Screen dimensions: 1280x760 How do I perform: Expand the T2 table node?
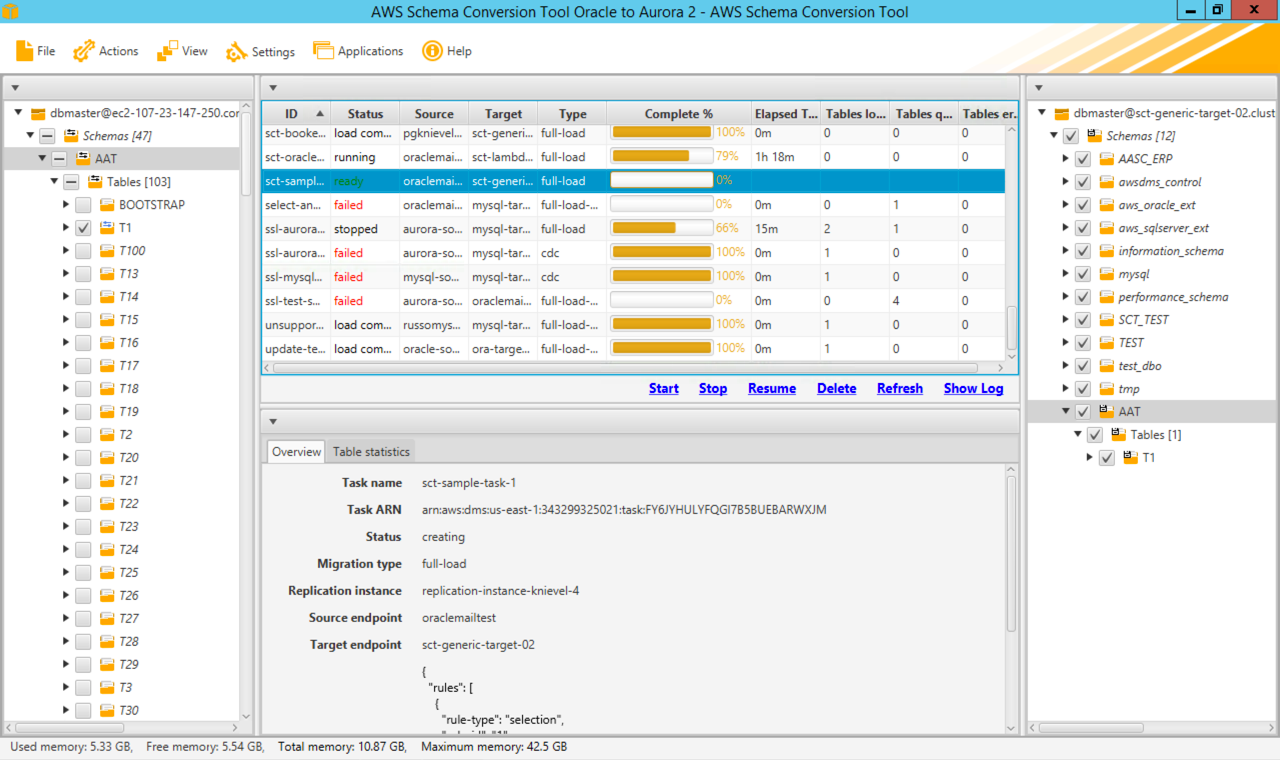click(66, 435)
